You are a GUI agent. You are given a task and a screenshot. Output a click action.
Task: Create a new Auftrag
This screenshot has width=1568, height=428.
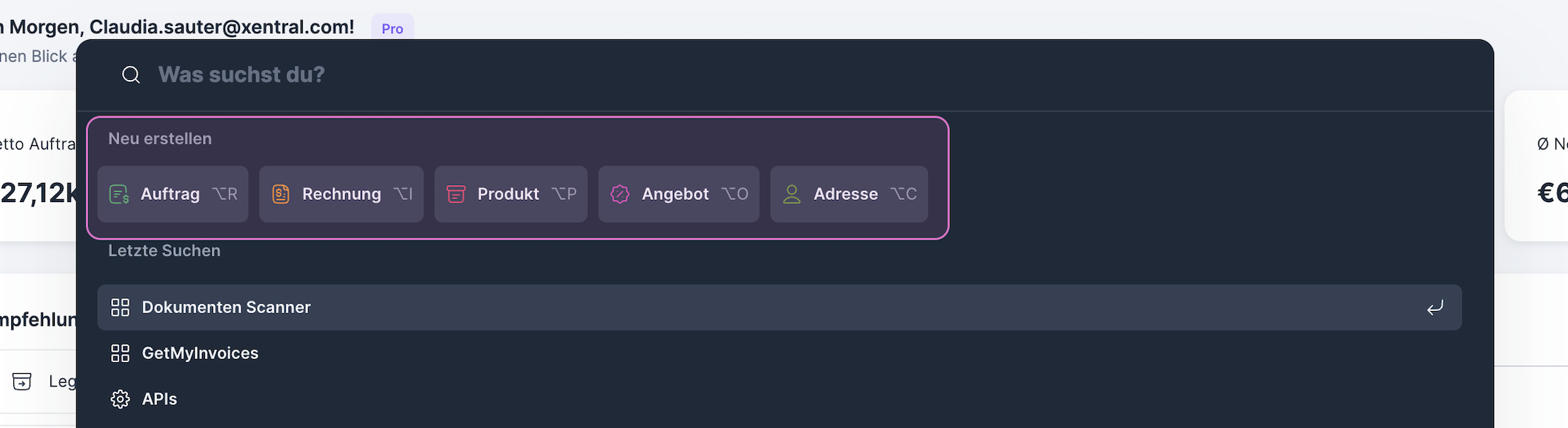point(173,194)
